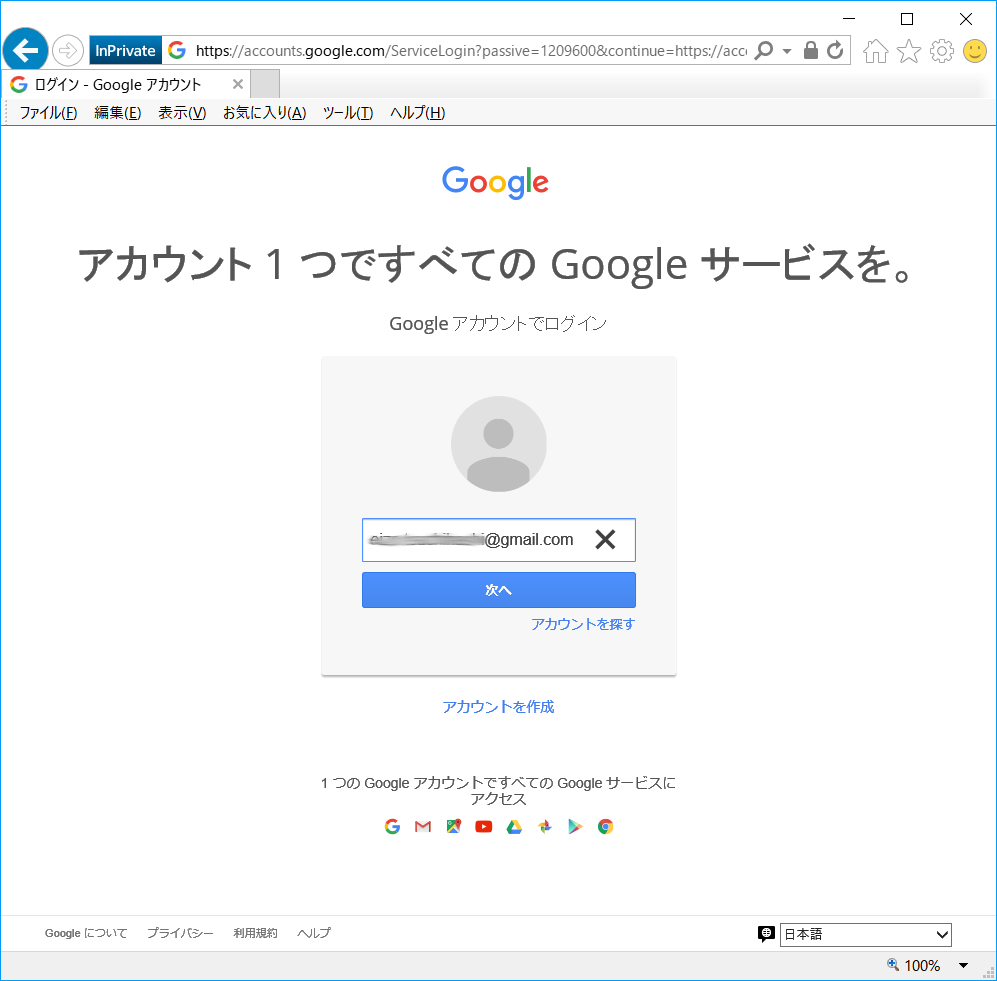997x981 pixels.
Task: Maximize the browser window
Action: coord(907,19)
